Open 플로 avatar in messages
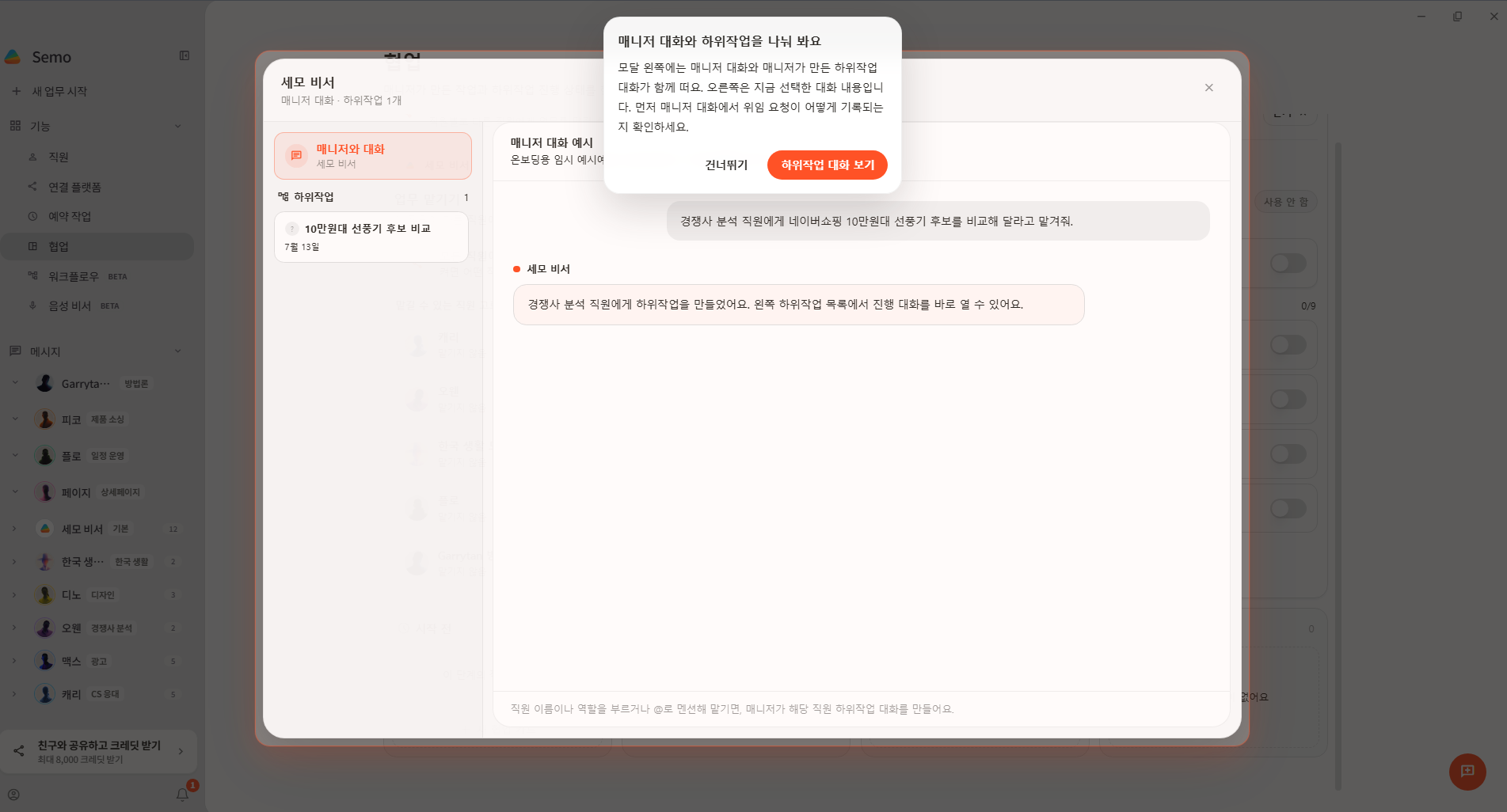 click(x=45, y=456)
